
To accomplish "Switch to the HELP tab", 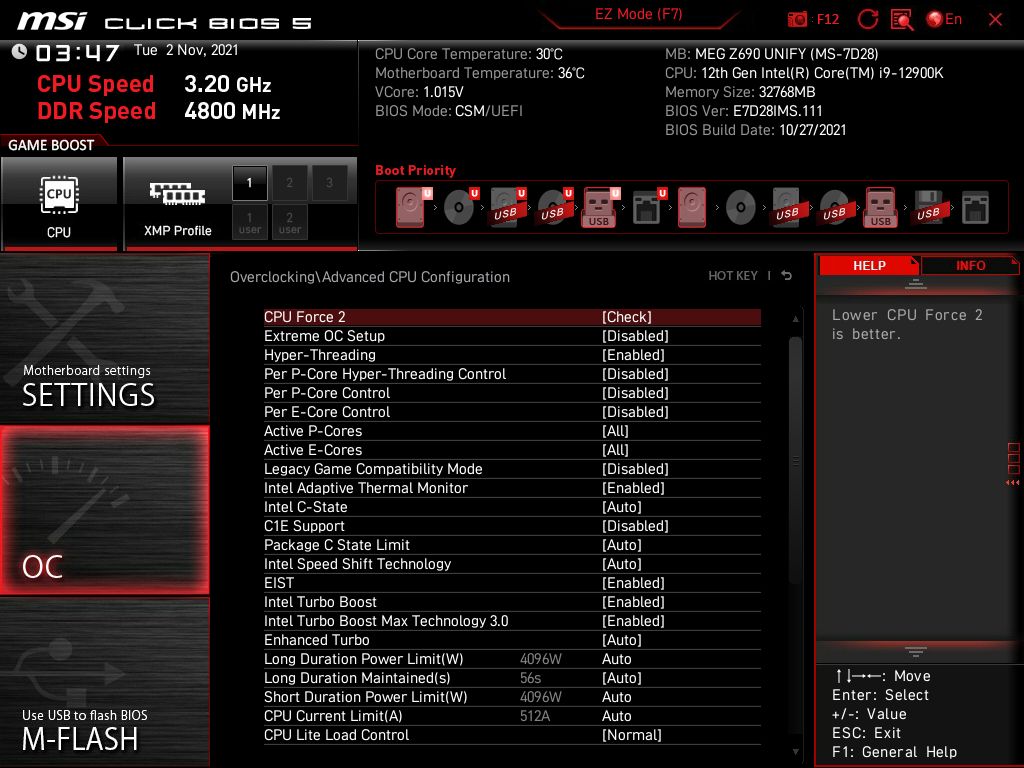I will pyautogui.click(x=869, y=266).
